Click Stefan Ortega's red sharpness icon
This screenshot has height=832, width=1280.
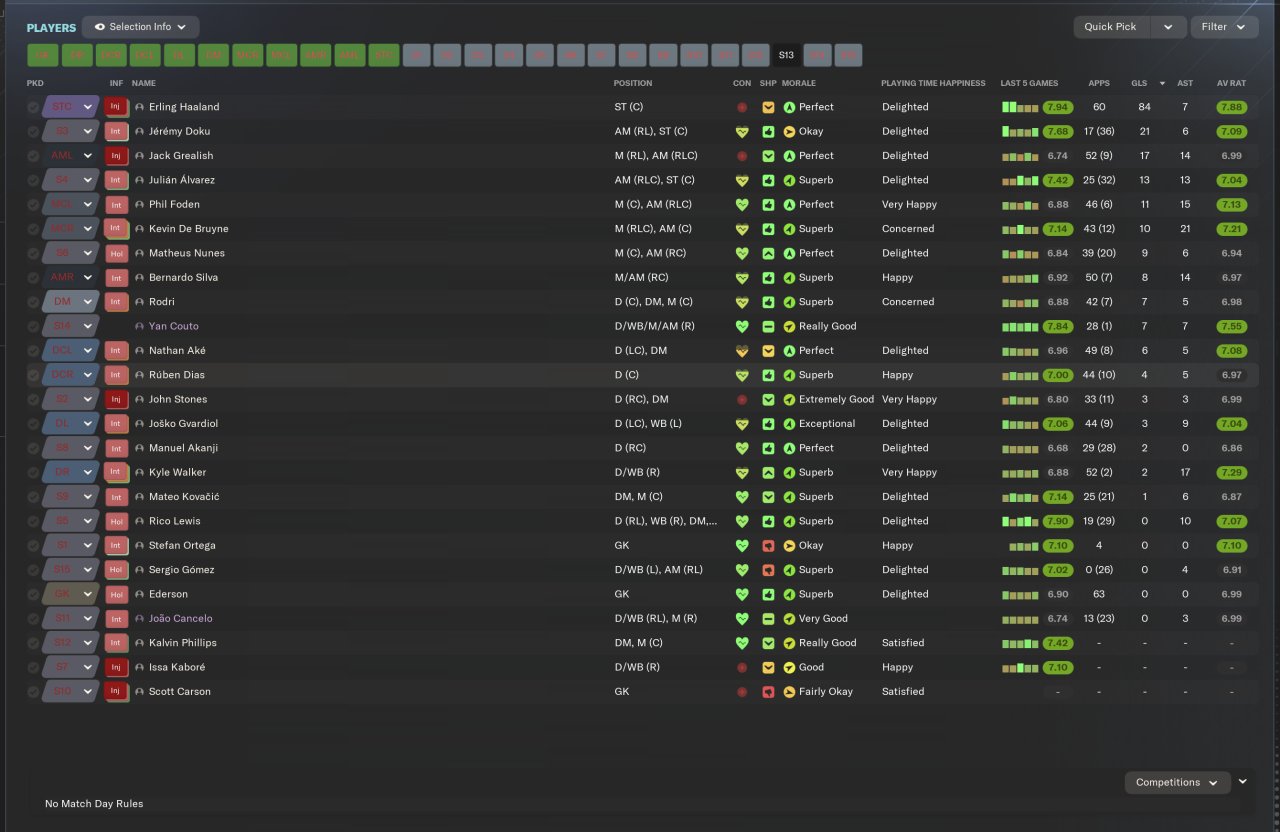point(768,546)
